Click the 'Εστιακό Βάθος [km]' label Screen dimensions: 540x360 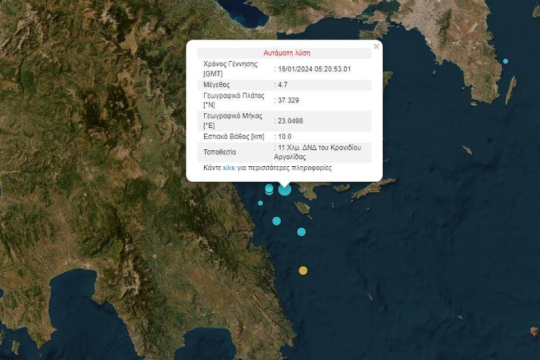point(234,136)
